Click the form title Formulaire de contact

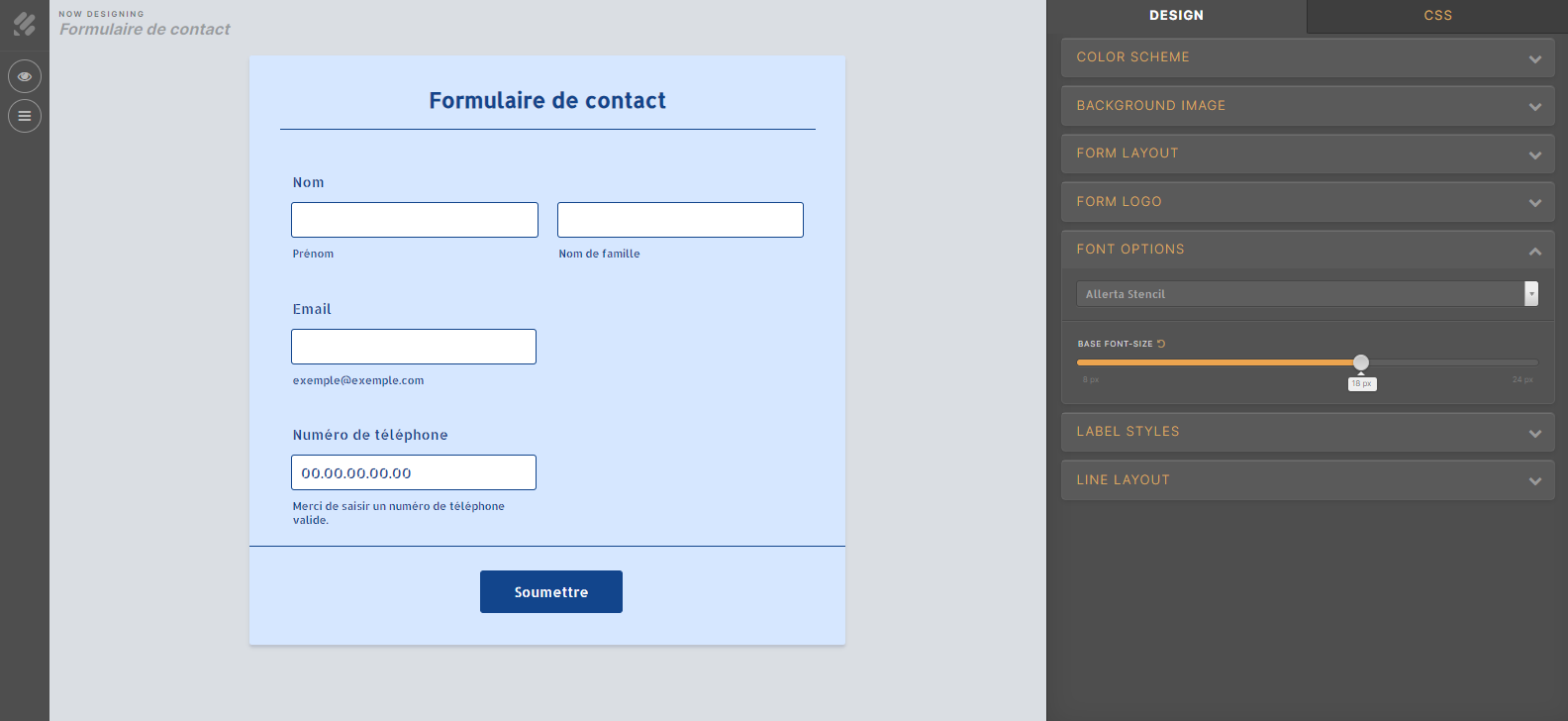point(547,100)
